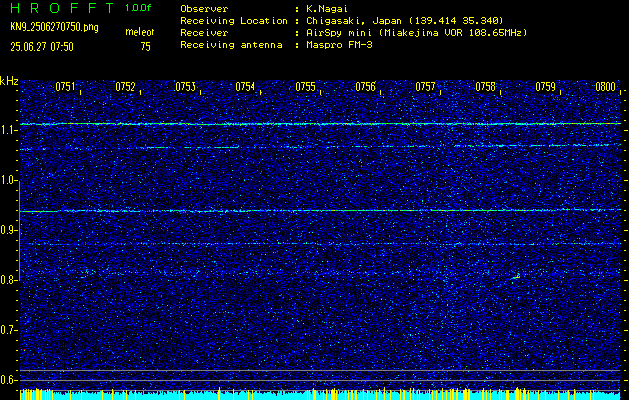
Task: Click the HROFFT title text
Action: pos(62,8)
